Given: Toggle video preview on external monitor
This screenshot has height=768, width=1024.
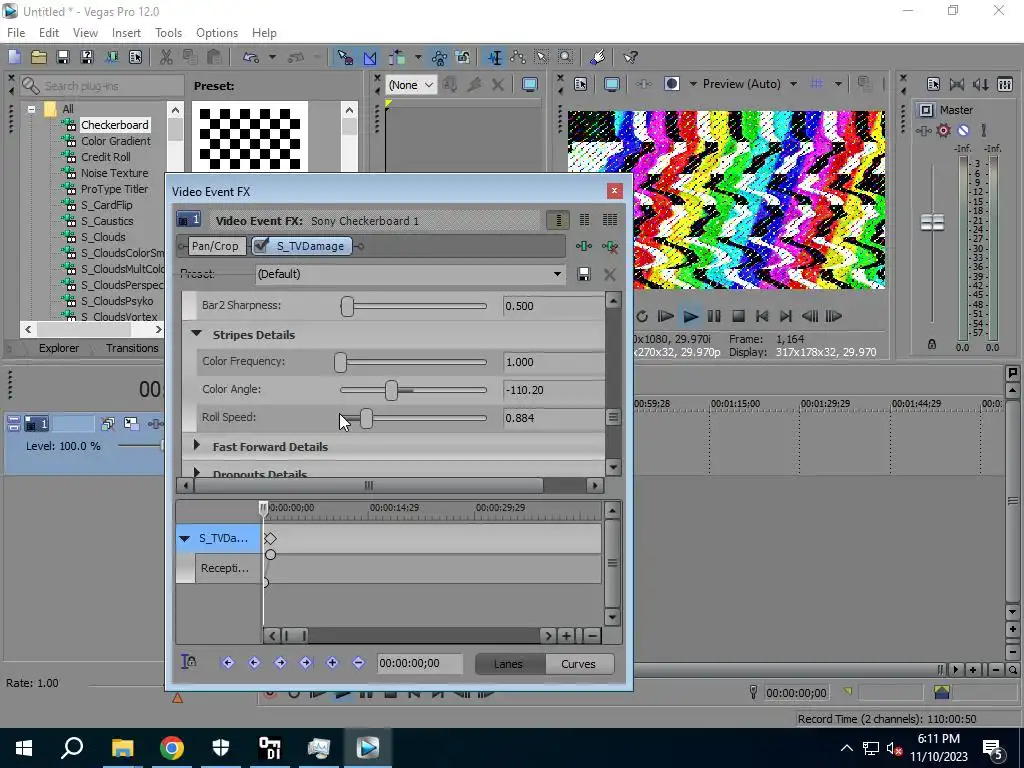Looking at the screenshot, I should click(x=611, y=84).
